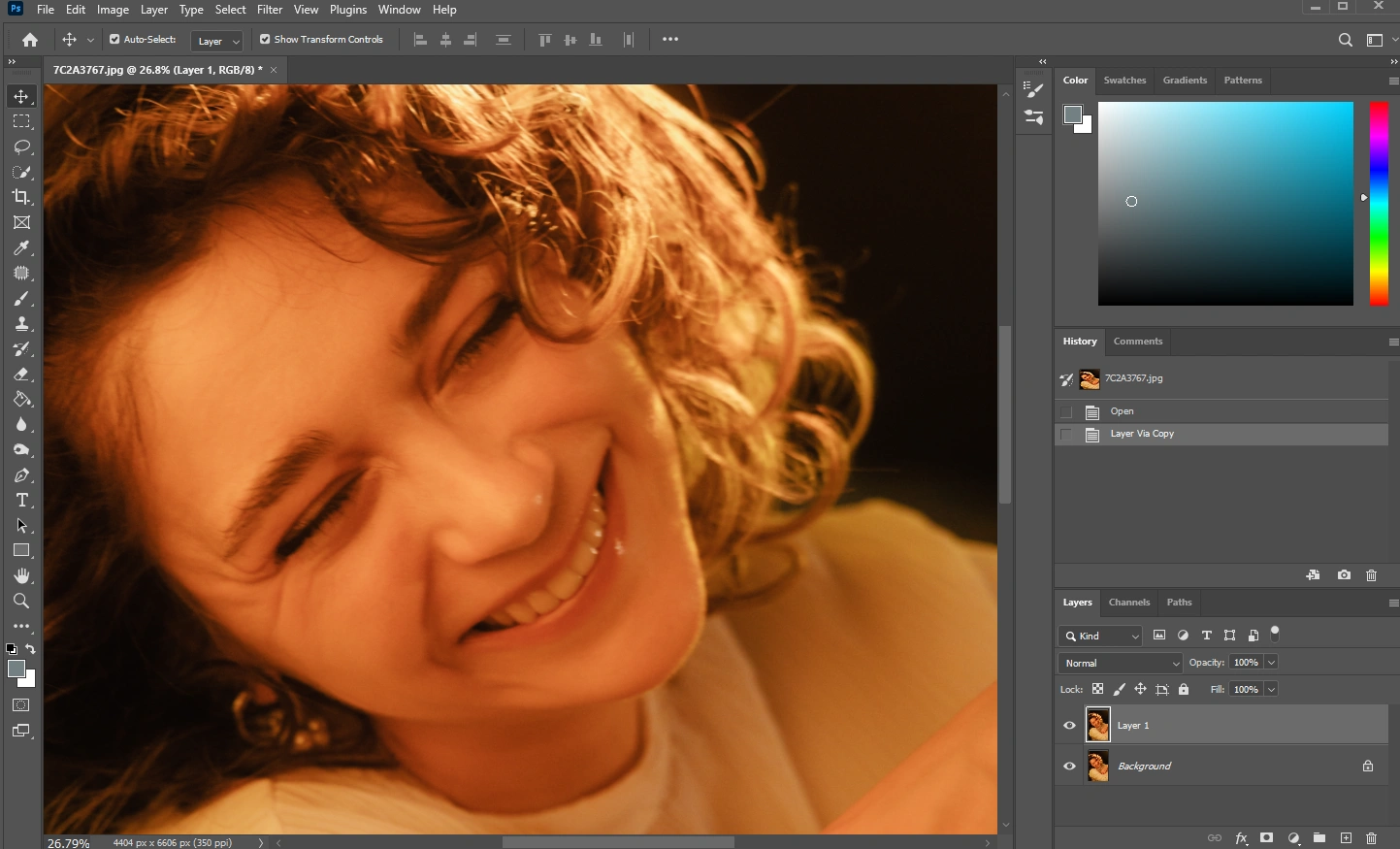This screenshot has height=849, width=1400.
Task: Create a new layer with plus icon
Action: [x=1346, y=838]
